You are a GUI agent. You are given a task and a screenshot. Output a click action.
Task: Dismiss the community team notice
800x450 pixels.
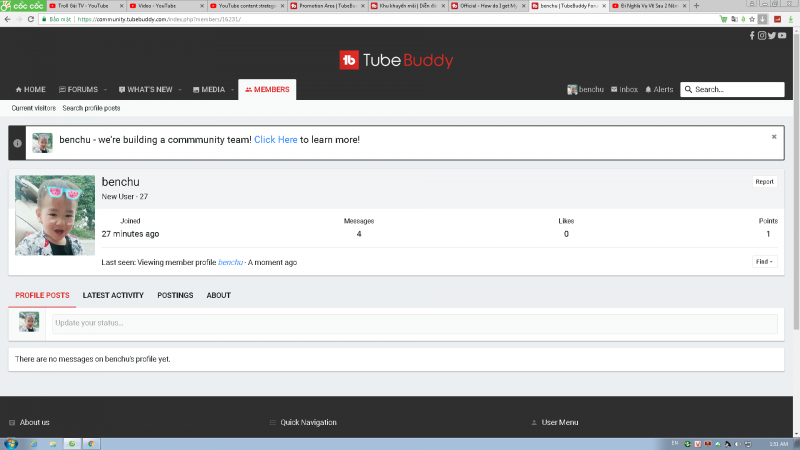773,136
